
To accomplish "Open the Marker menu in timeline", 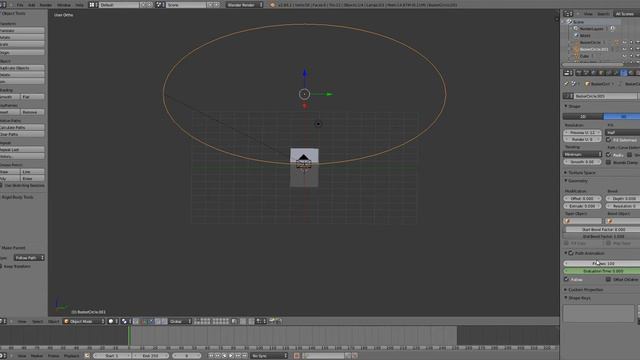I will point(37,356).
